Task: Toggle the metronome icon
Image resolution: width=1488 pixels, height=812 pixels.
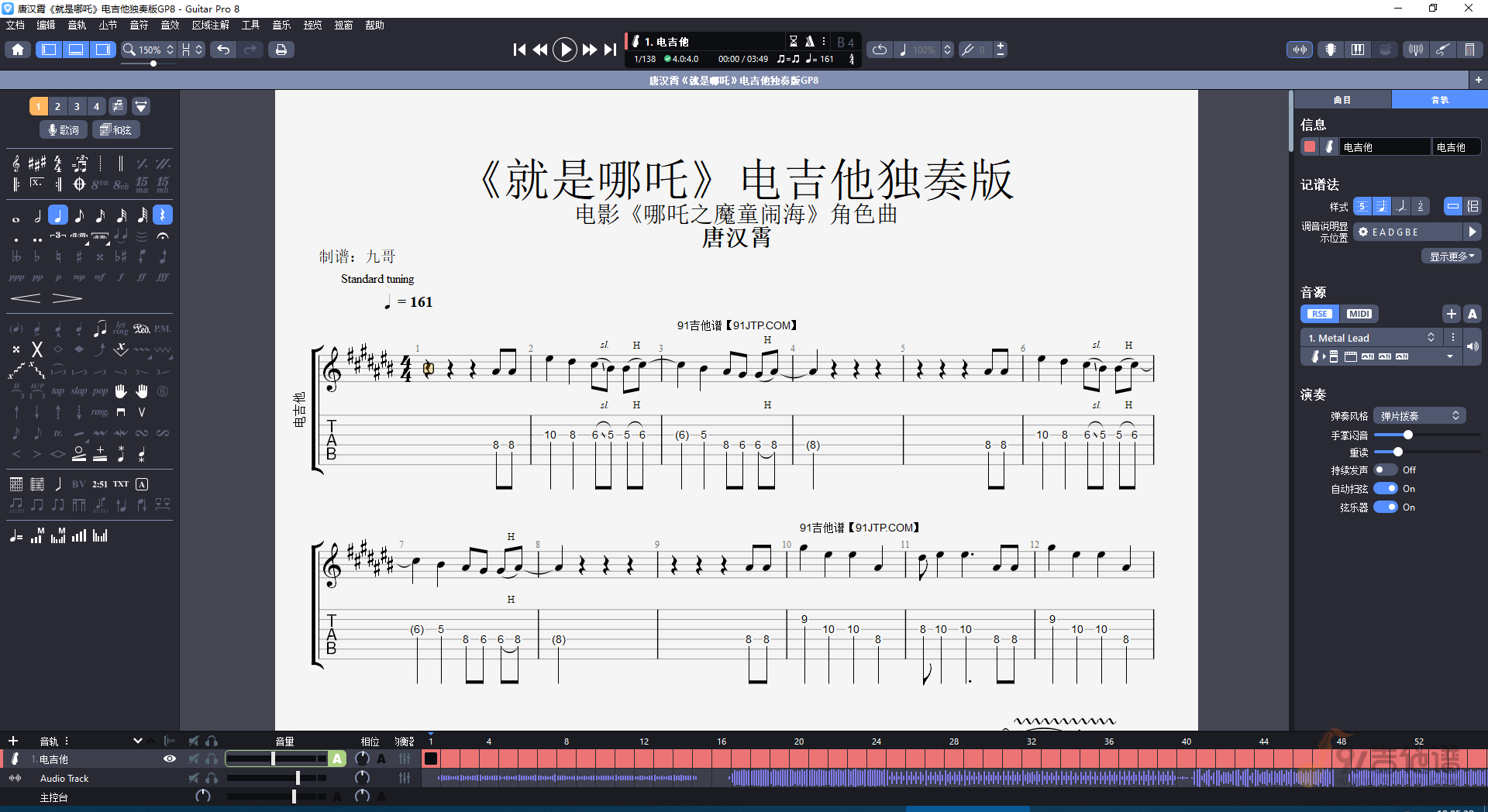Action: point(809,41)
